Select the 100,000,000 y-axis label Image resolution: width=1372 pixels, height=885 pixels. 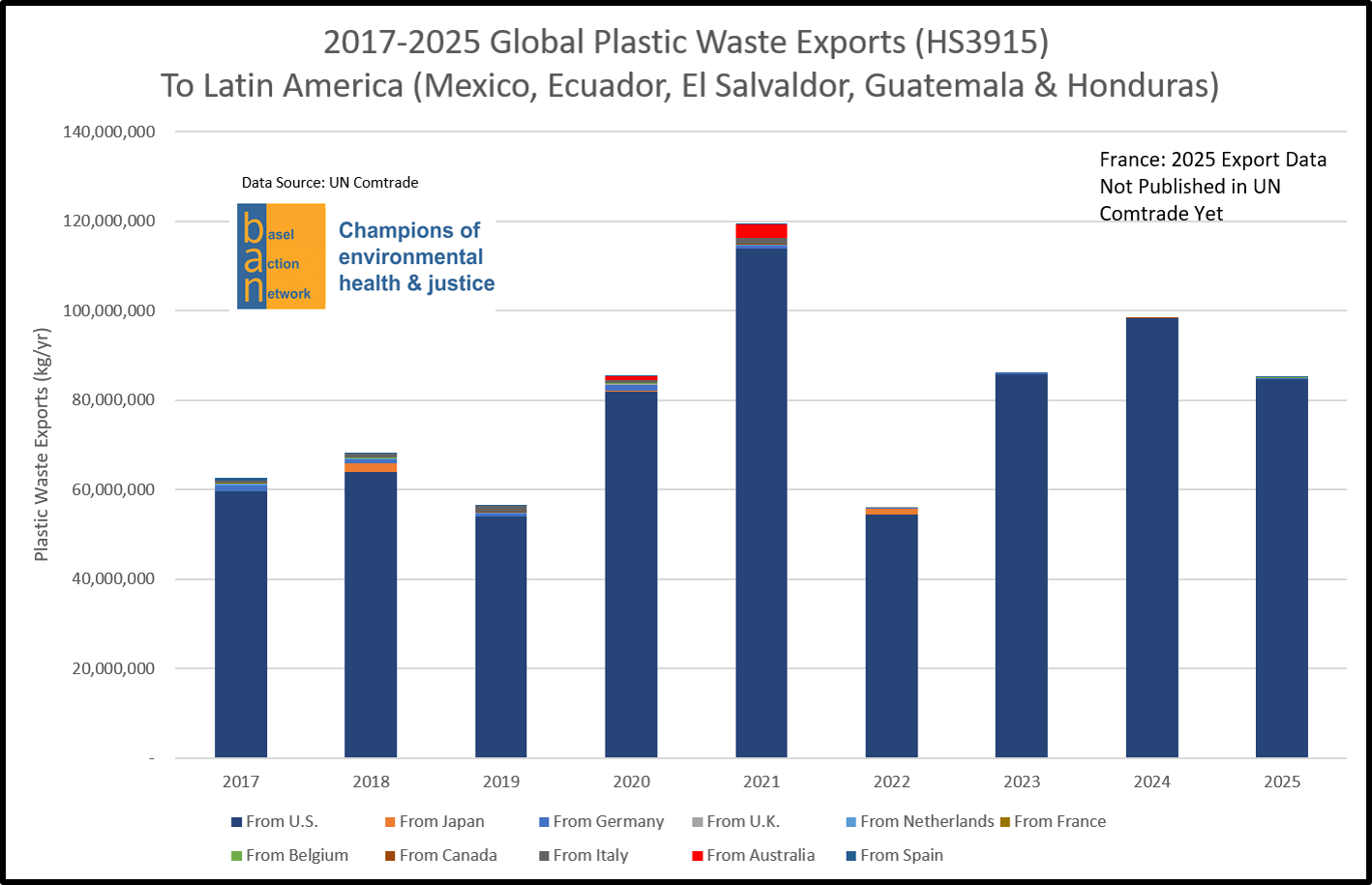tap(109, 311)
